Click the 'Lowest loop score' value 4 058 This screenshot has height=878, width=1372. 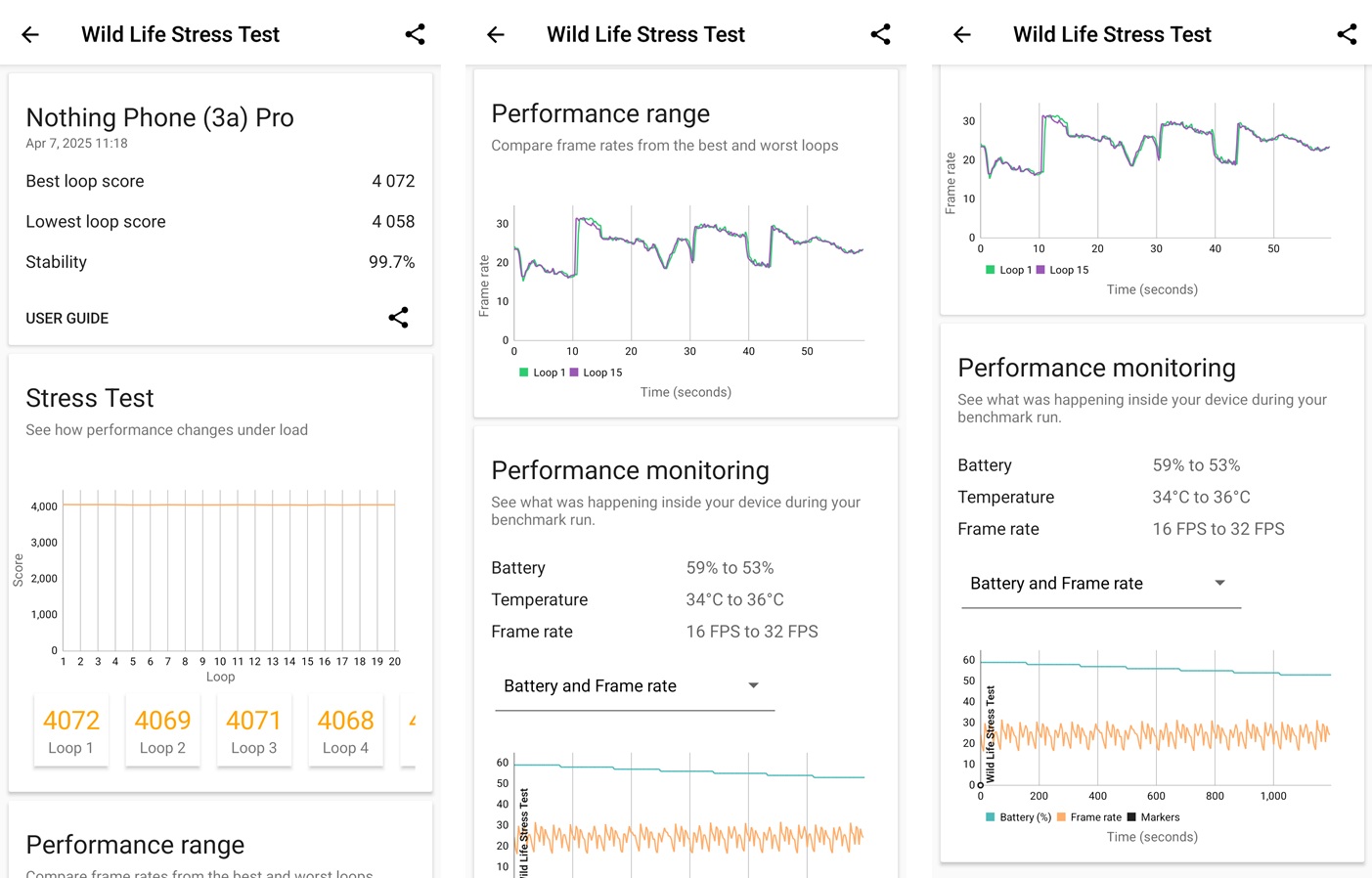click(393, 222)
